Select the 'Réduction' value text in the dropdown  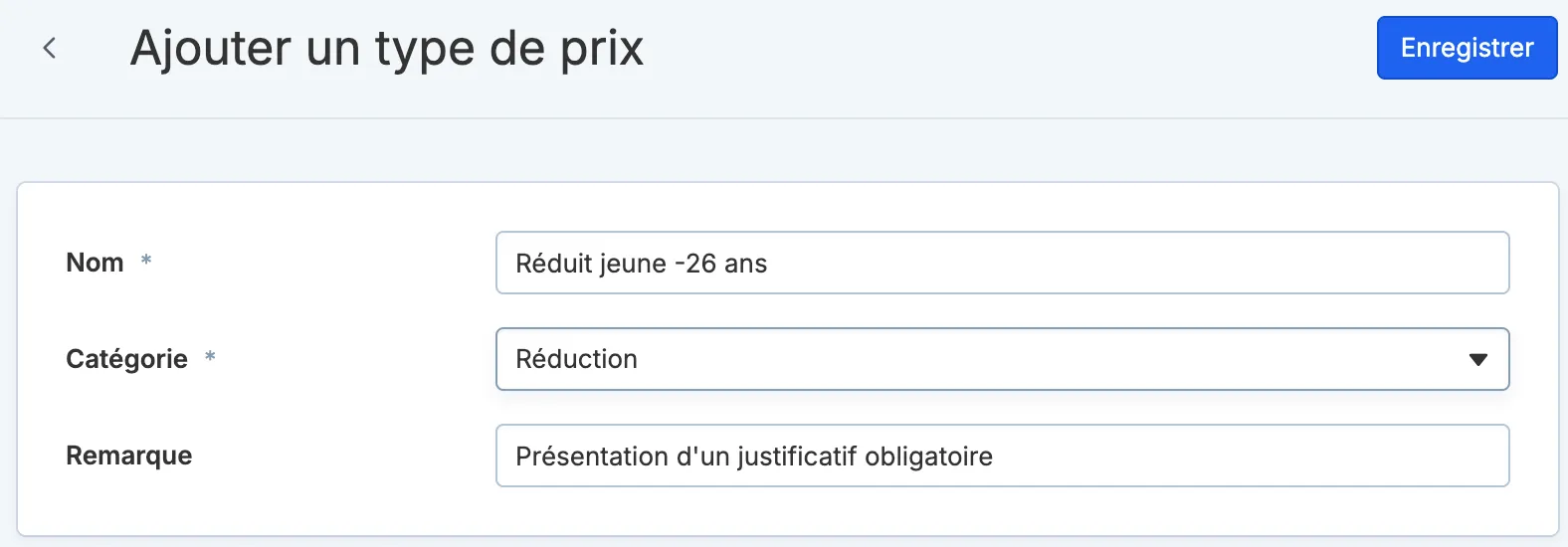576,359
